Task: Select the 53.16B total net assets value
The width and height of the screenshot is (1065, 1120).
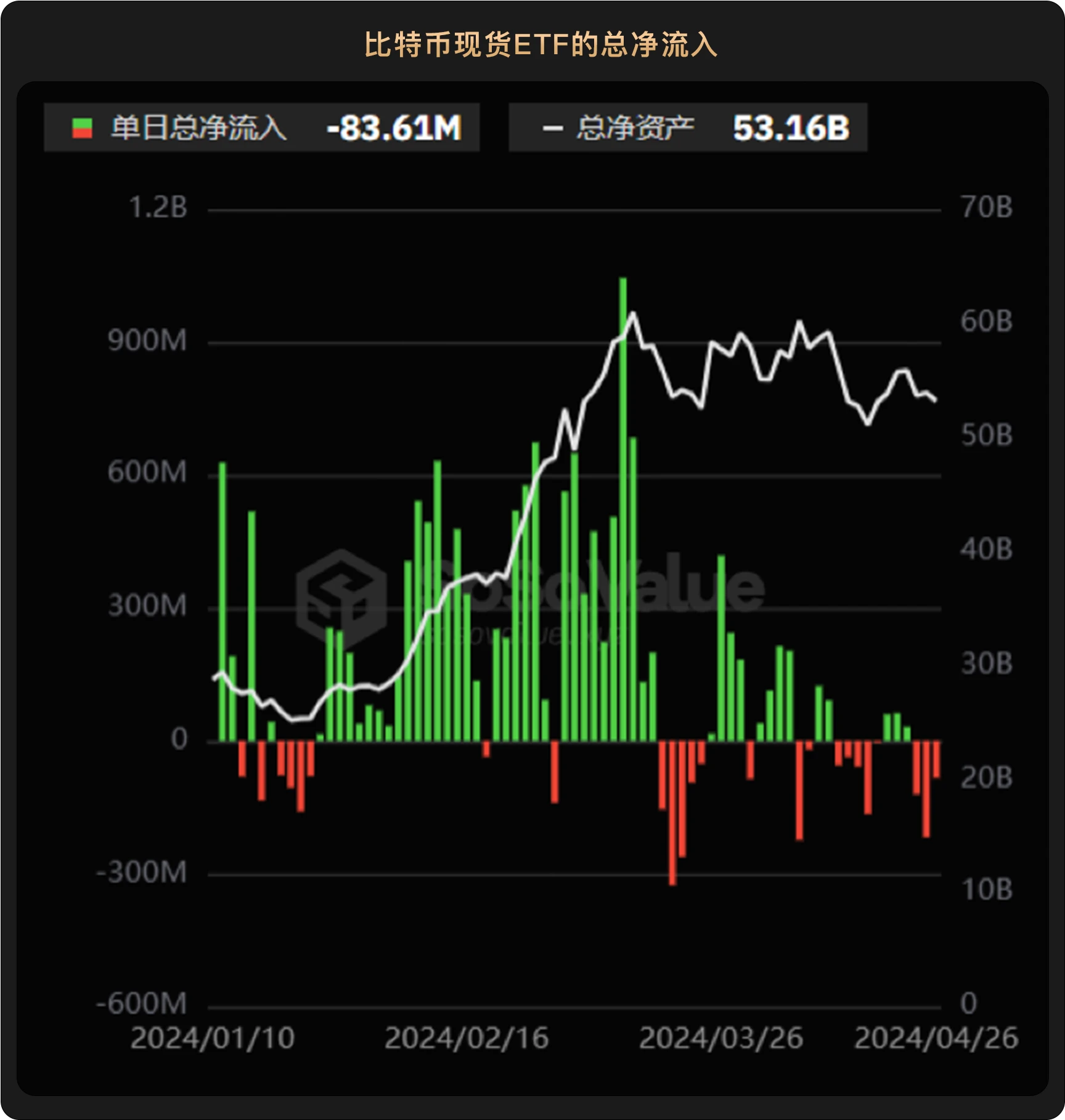Action: [x=791, y=128]
